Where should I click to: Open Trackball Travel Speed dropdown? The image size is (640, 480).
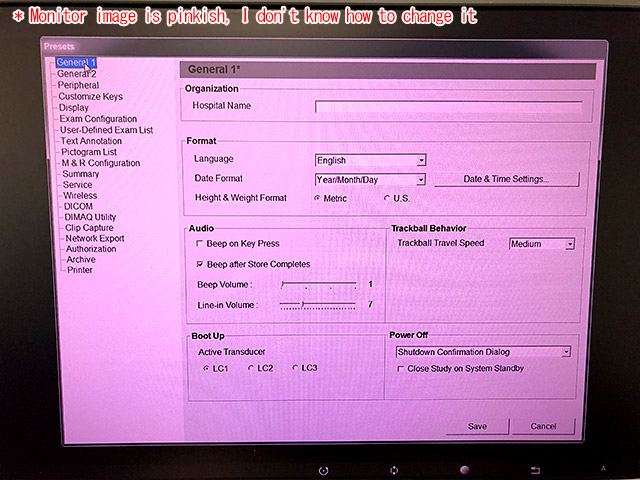tap(542, 244)
